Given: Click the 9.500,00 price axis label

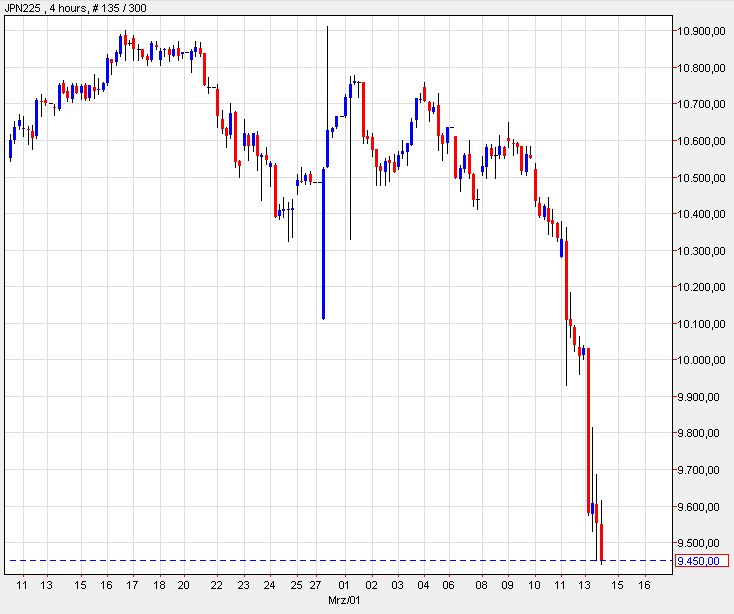Looking at the screenshot, I should tap(698, 543).
